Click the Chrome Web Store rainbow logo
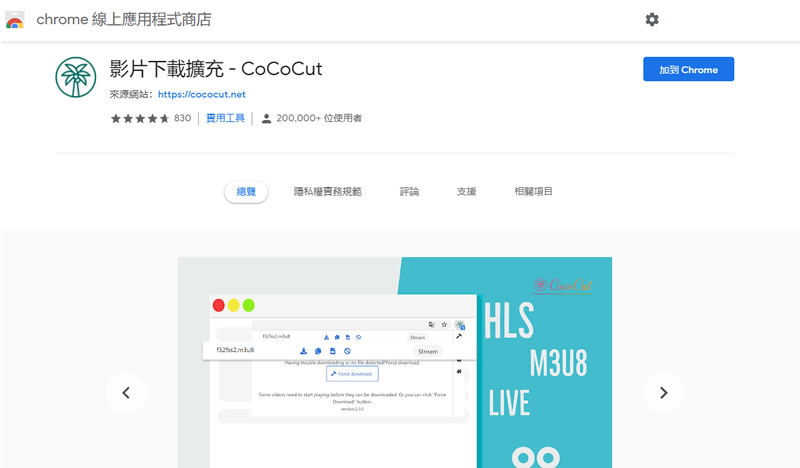The height and width of the screenshot is (468, 800). click(14, 20)
